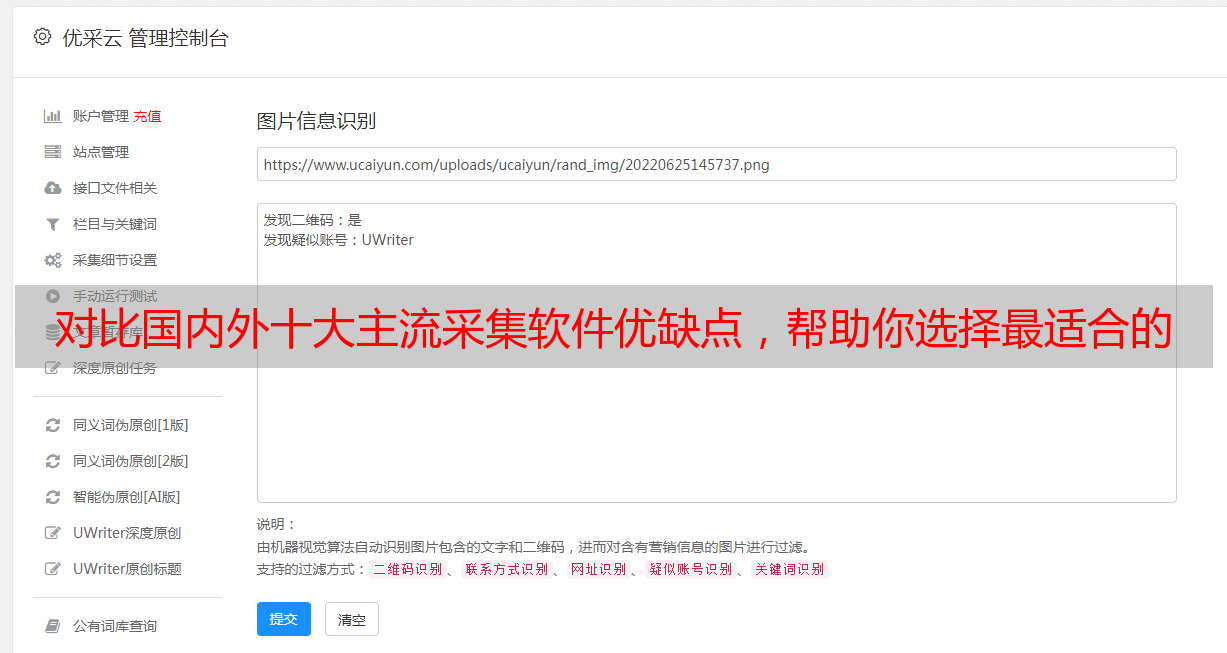Click the 图片信息识别 heading

316,121
